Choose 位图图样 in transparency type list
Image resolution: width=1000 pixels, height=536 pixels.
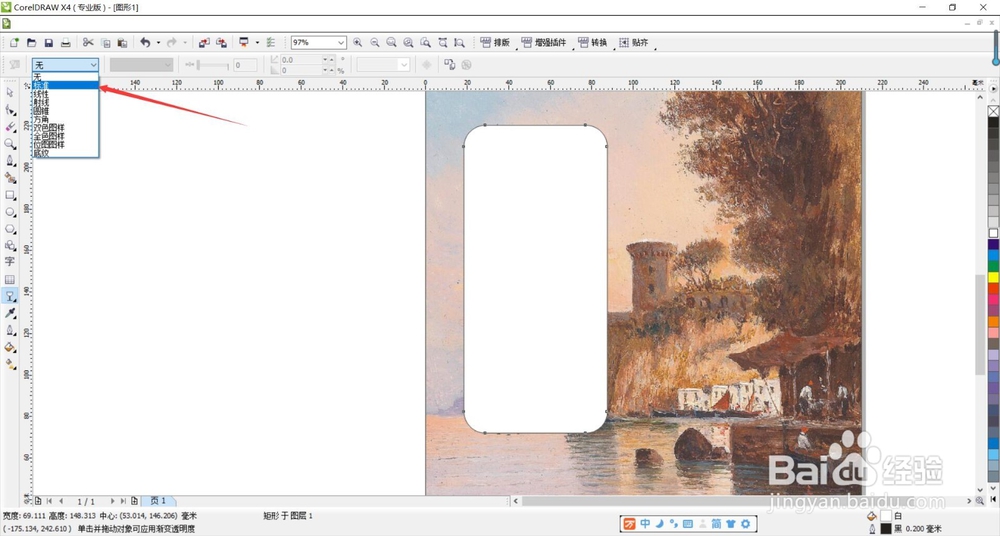click(66, 145)
